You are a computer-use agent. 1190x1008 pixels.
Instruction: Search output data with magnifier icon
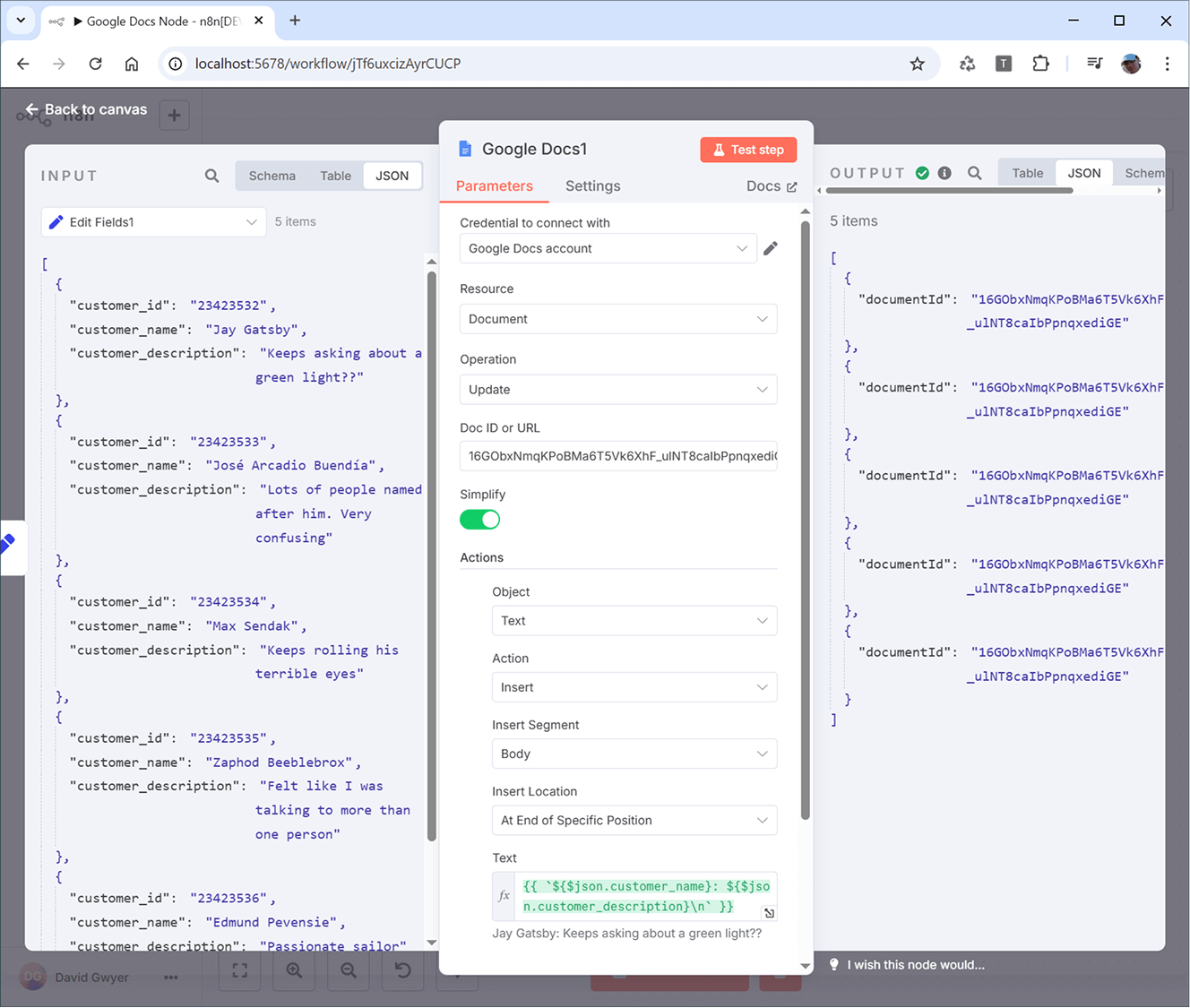point(974,173)
